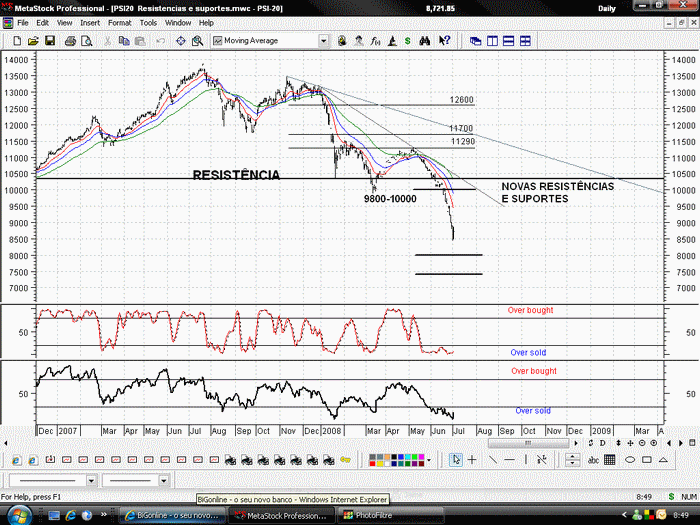Select the ellipse drawing tool
The height and width of the screenshot is (525, 700).
point(630,460)
